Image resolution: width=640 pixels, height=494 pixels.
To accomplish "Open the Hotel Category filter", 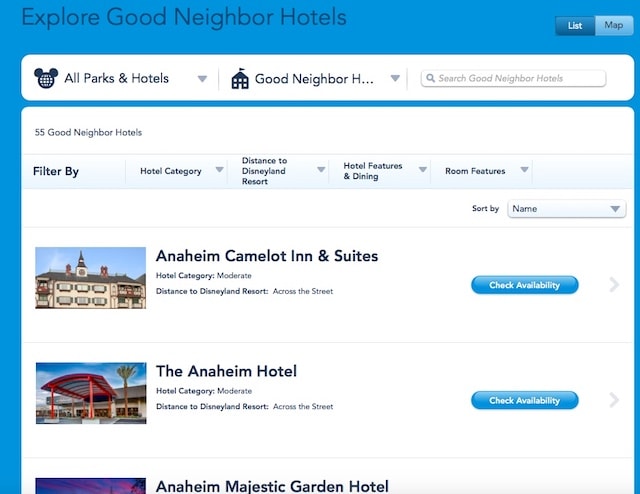I will pyautogui.click(x=176, y=171).
